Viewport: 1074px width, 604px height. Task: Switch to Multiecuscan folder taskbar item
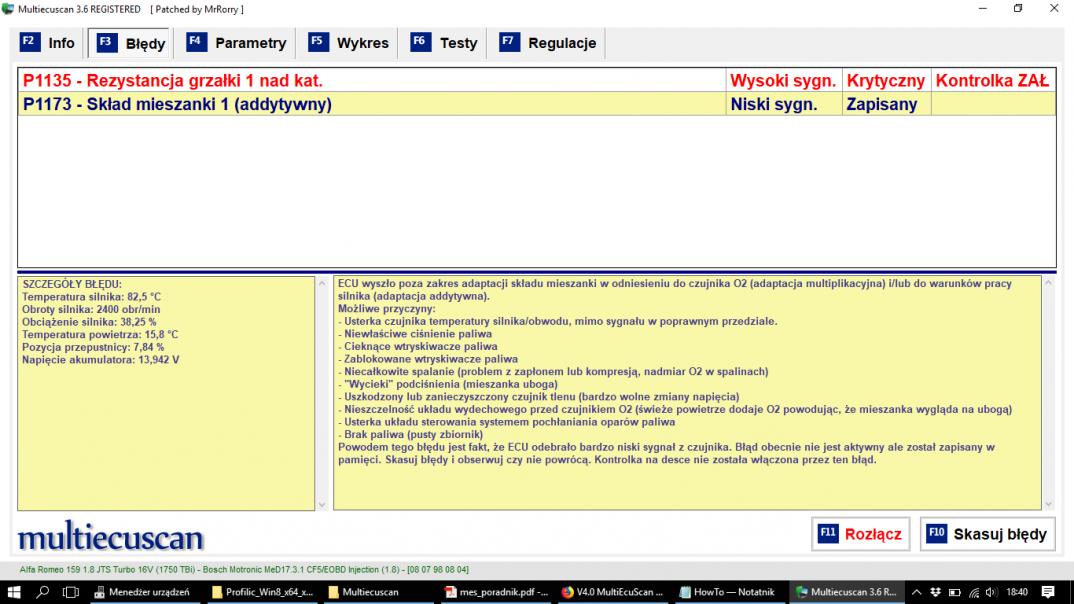click(378, 592)
